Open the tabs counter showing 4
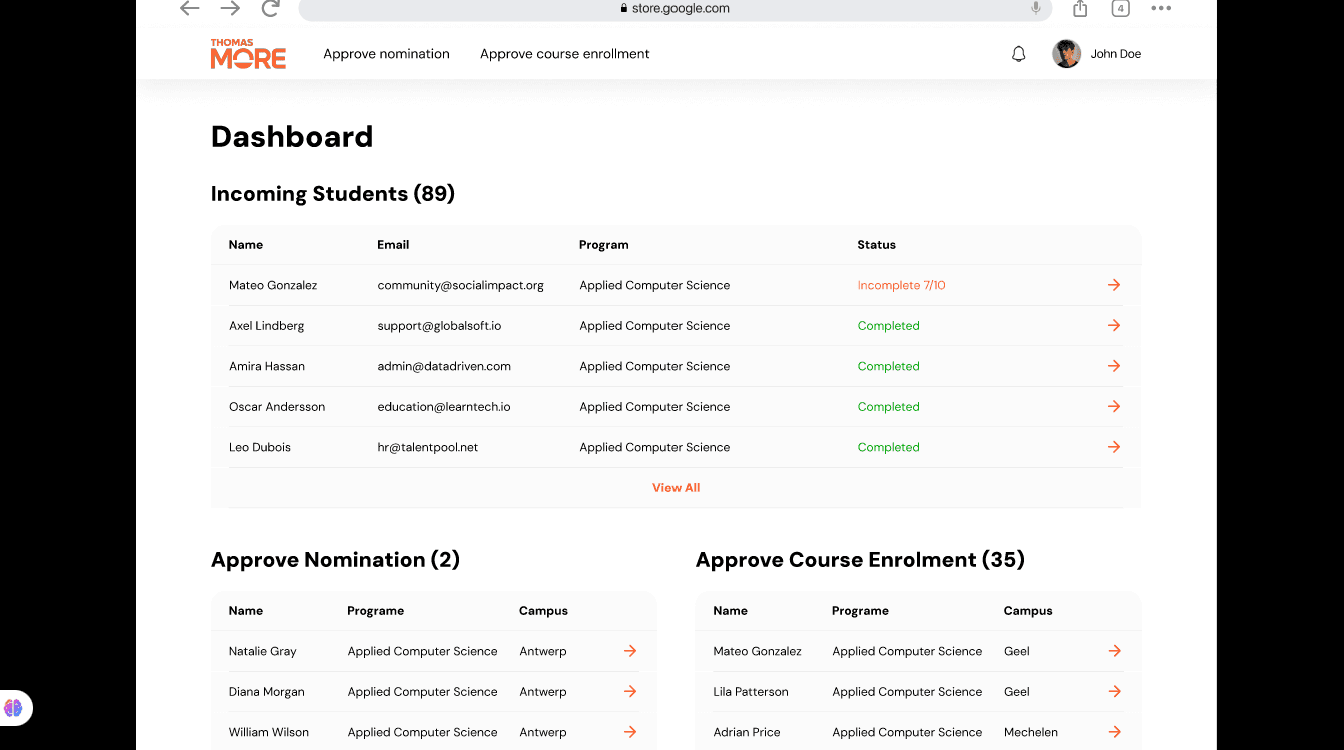Screen dimensions: 1344x750 (x=1121, y=8)
